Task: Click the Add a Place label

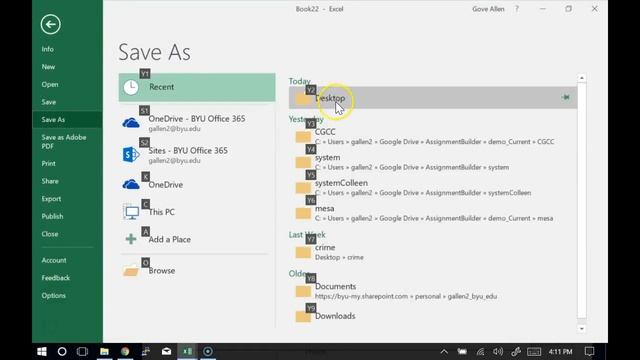Action: click(x=169, y=240)
